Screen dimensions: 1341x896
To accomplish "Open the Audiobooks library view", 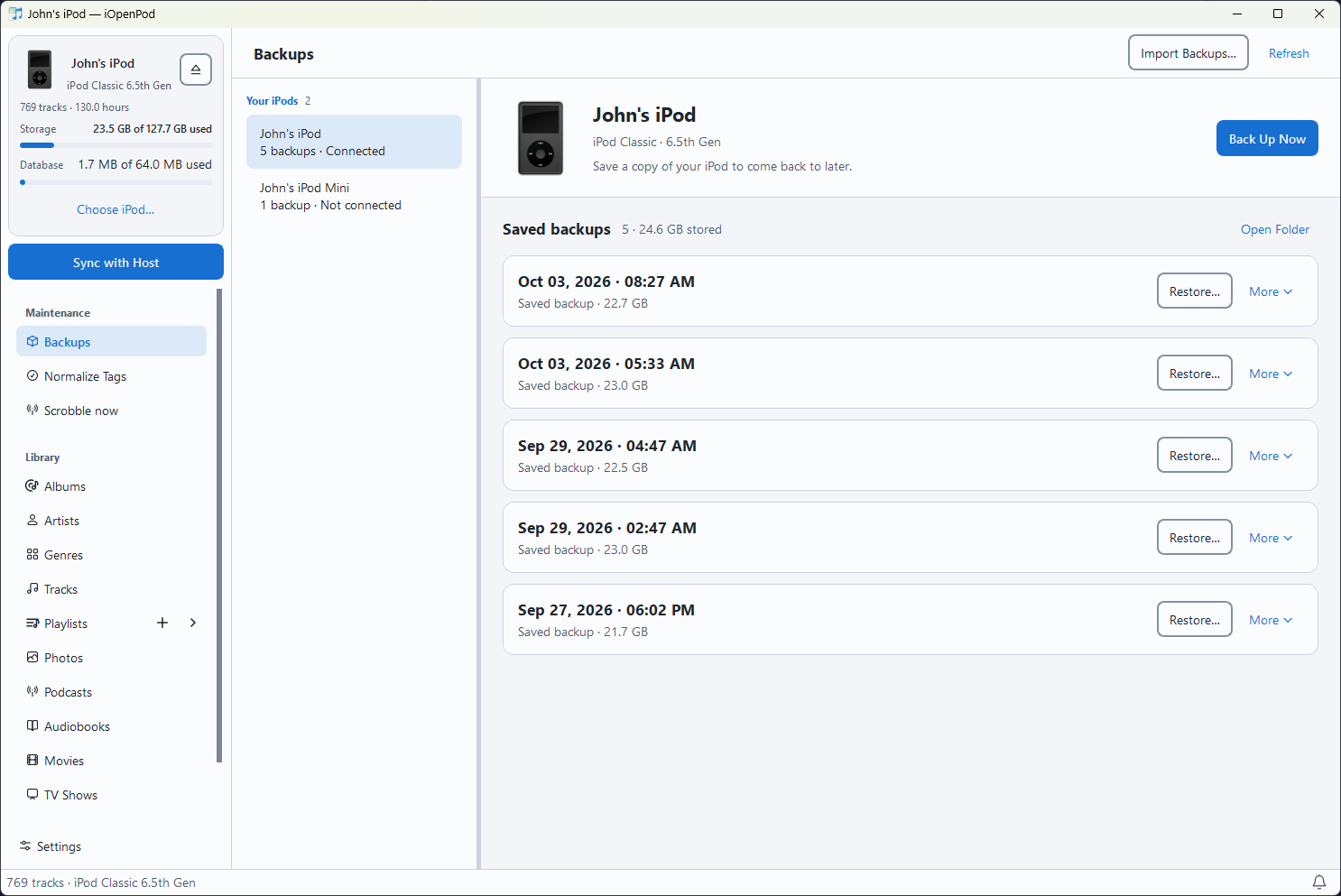I will [x=111, y=726].
